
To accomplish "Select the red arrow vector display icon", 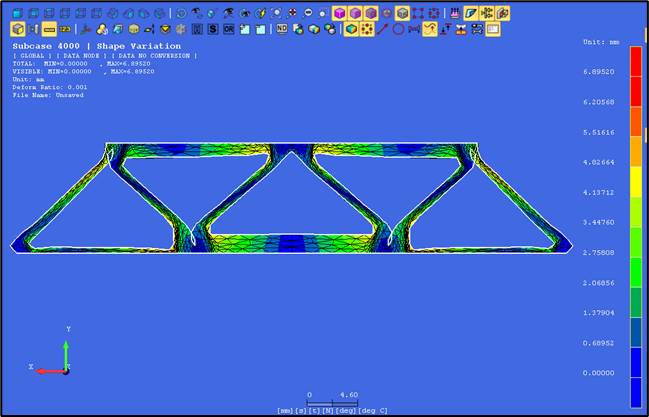I will click(x=382, y=29).
